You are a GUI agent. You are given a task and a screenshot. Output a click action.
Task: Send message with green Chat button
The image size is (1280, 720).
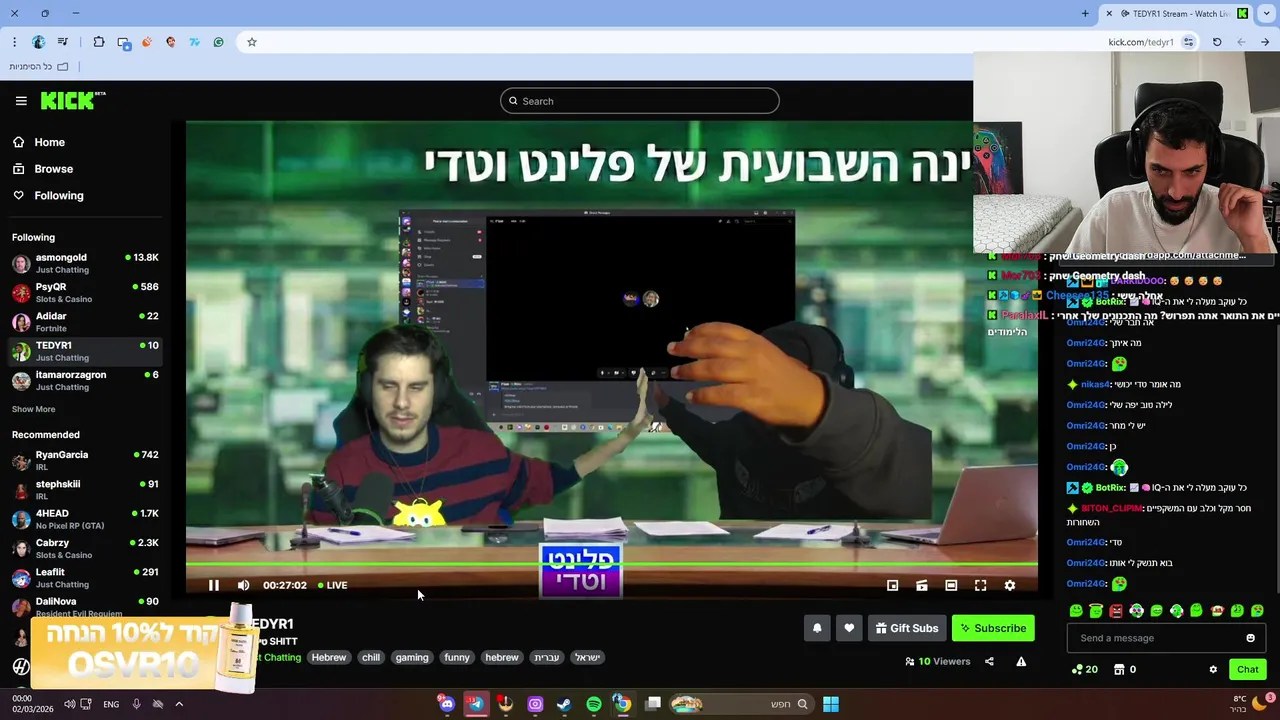[1247, 669]
